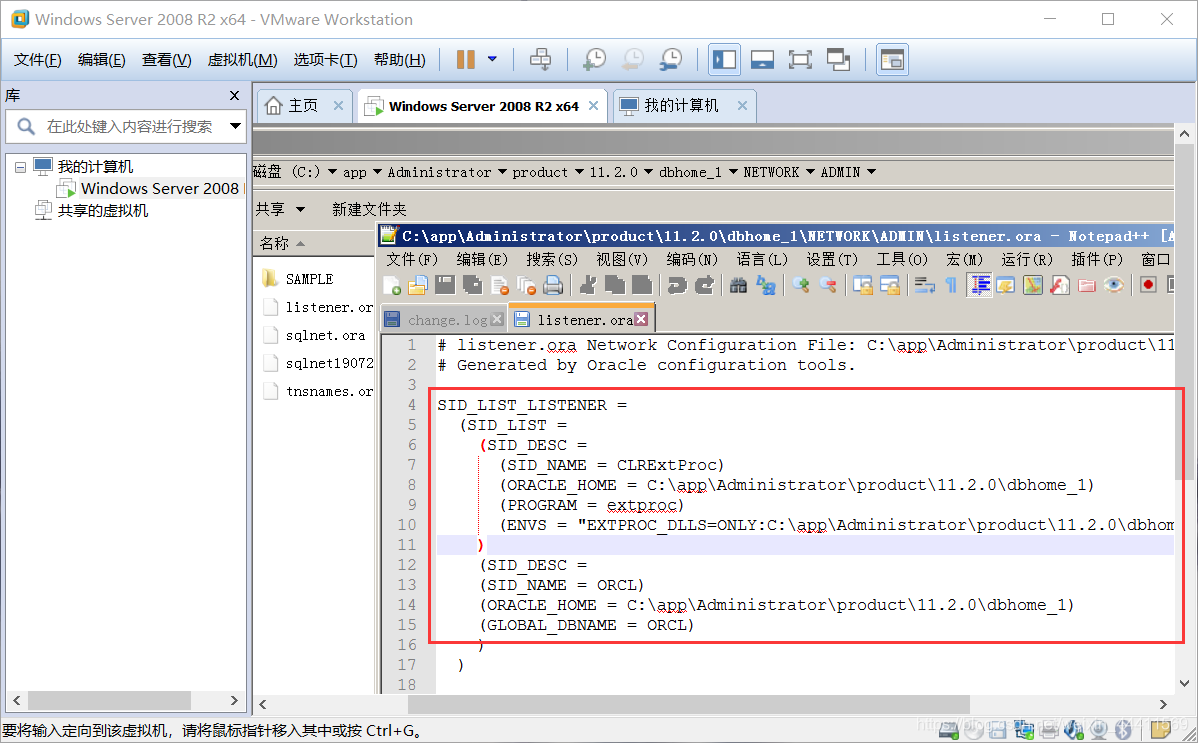Expand the Administrator breadcrumb dropdown arrow

point(502,172)
